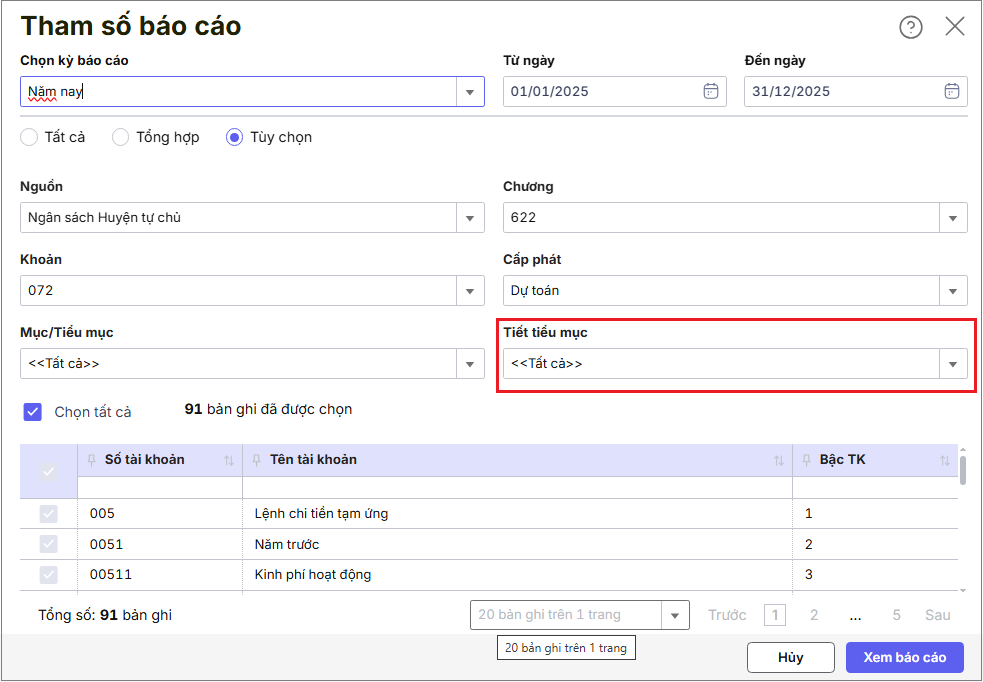Pin the Số tài khoản column
This screenshot has height=682, width=983.
click(92, 460)
